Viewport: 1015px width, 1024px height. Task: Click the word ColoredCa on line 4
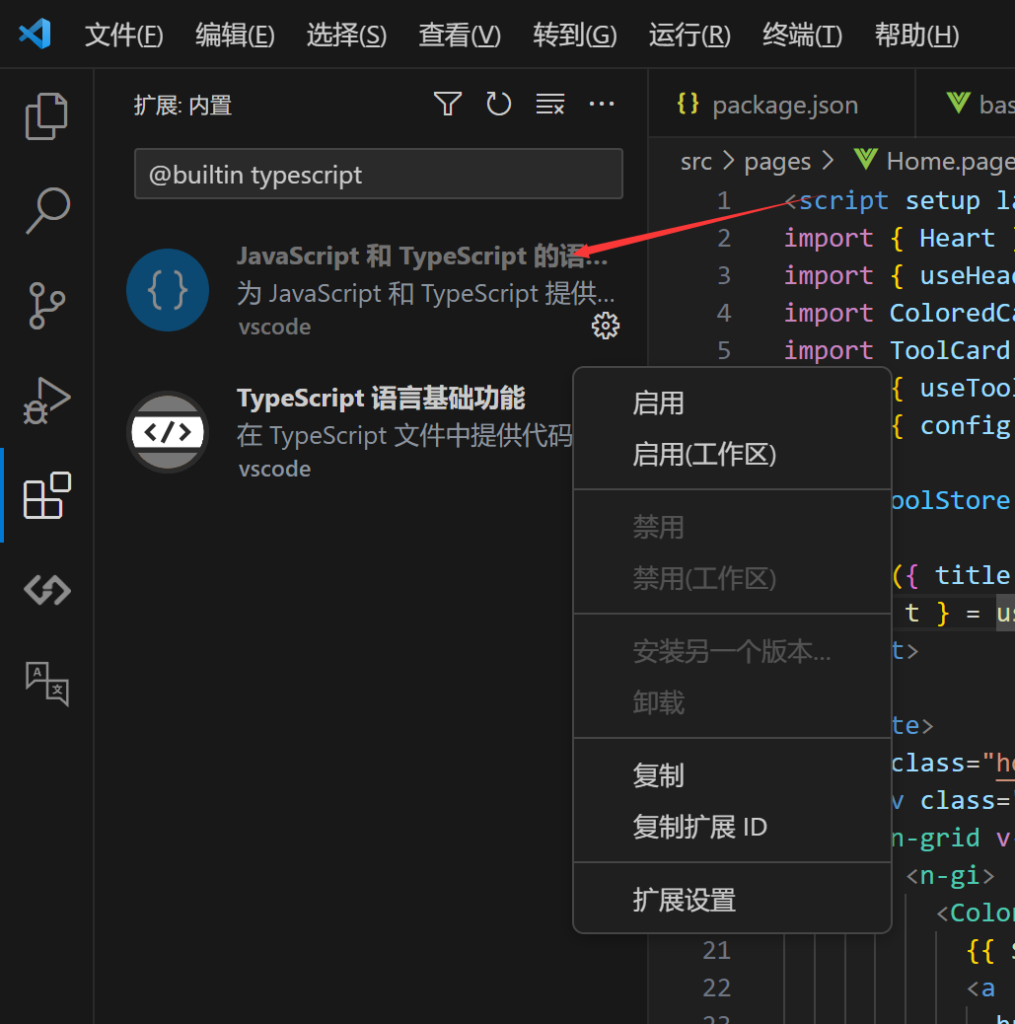pyautogui.click(x=952, y=313)
